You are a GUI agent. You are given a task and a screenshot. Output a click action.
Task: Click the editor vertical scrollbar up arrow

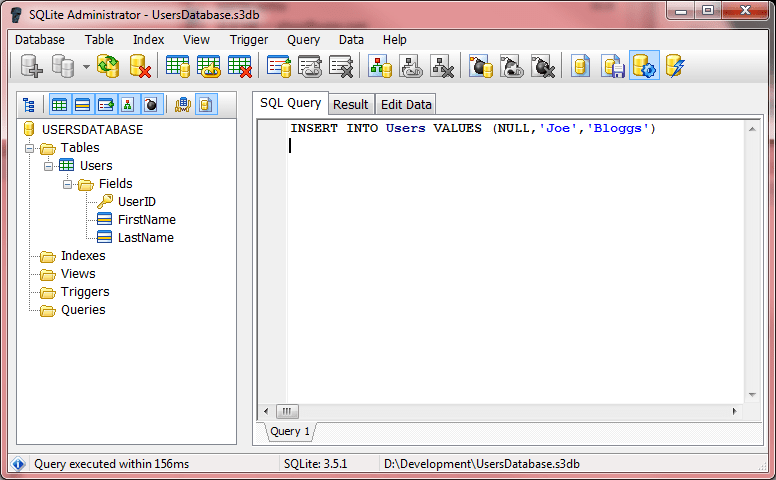click(x=752, y=129)
